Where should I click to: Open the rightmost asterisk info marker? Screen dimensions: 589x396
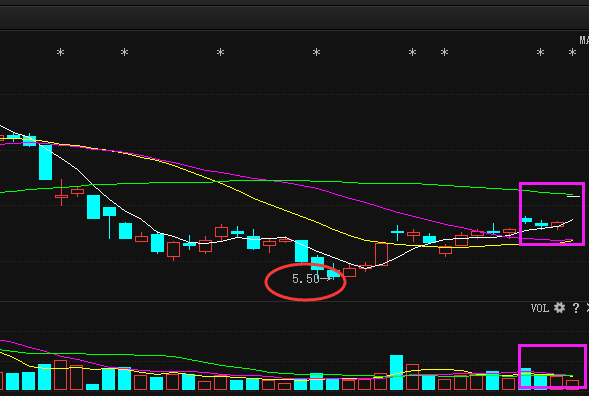click(x=572, y=52)
